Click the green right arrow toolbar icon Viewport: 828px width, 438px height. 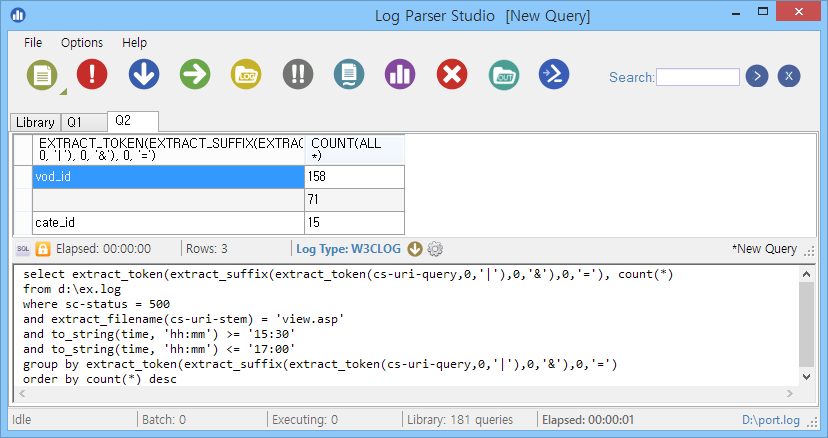tap(195, 74)
